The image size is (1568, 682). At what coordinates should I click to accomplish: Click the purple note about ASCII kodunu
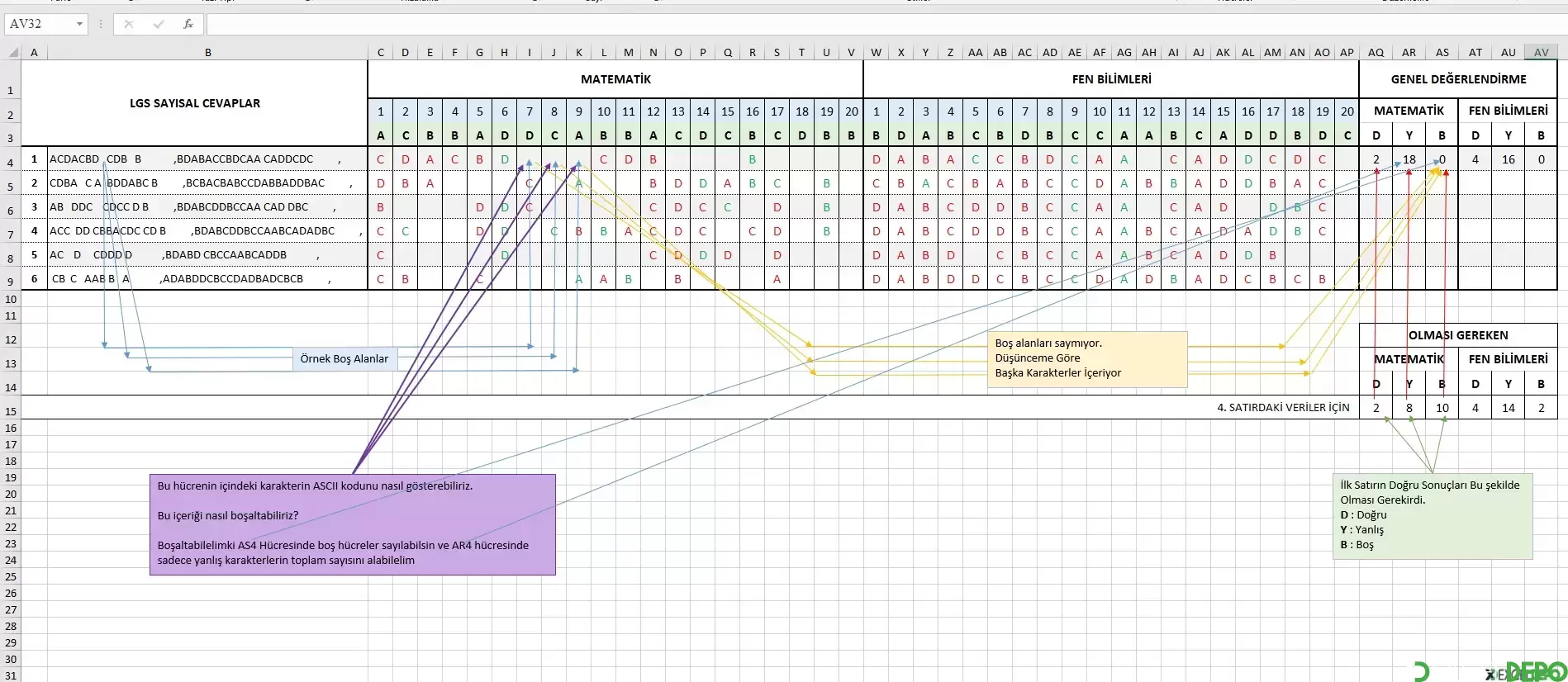[353, 524]
